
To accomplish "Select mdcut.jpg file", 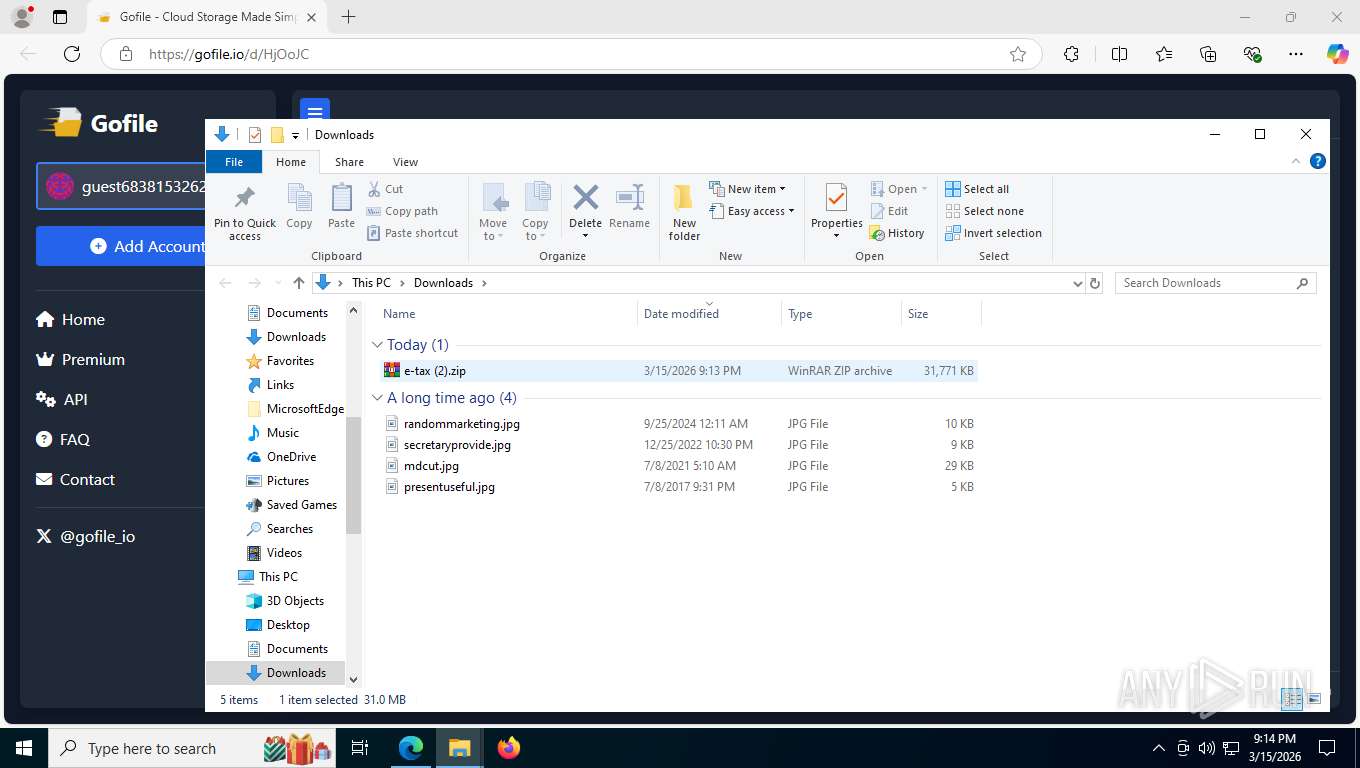I will click(679, 466).
